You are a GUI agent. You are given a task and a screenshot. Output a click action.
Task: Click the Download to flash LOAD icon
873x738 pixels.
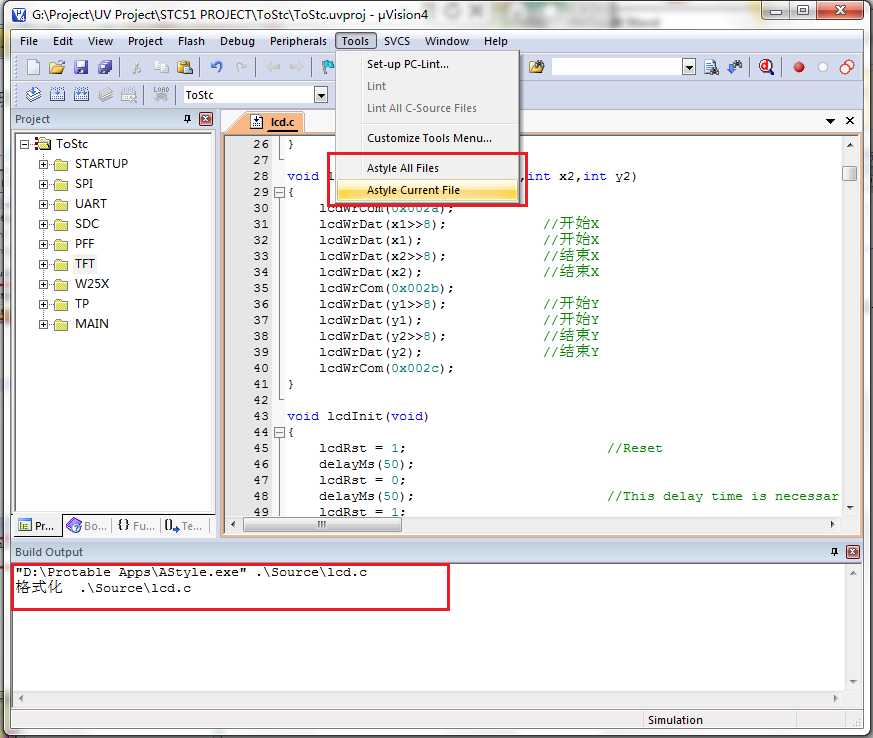[161, 94]
